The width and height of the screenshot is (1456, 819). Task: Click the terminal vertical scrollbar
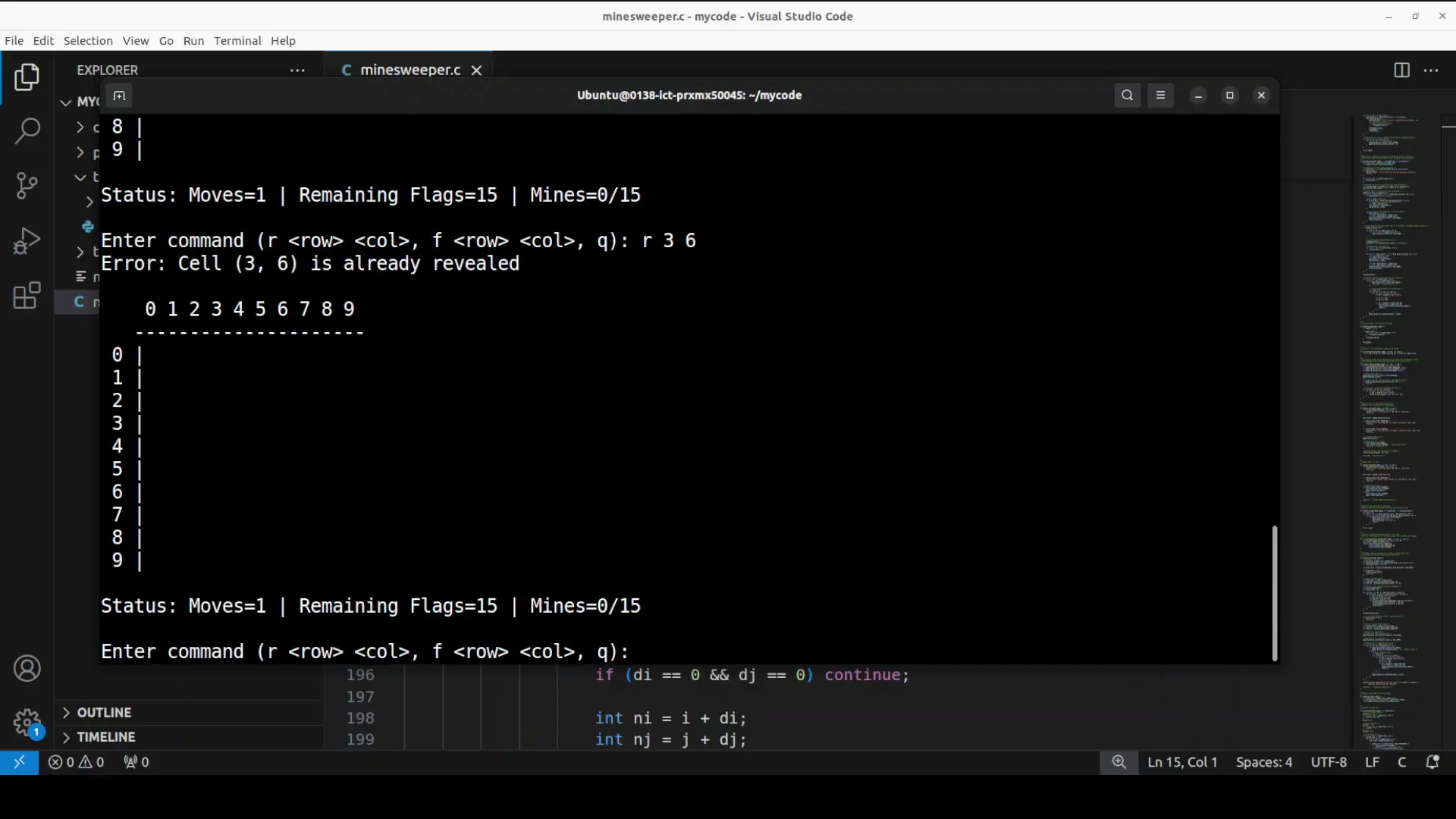tap(1274, 592)
